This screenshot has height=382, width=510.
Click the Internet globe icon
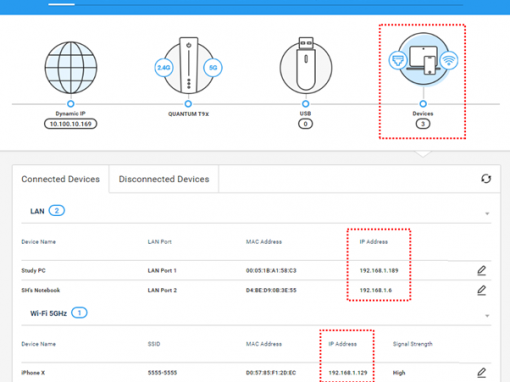point(71,68)
